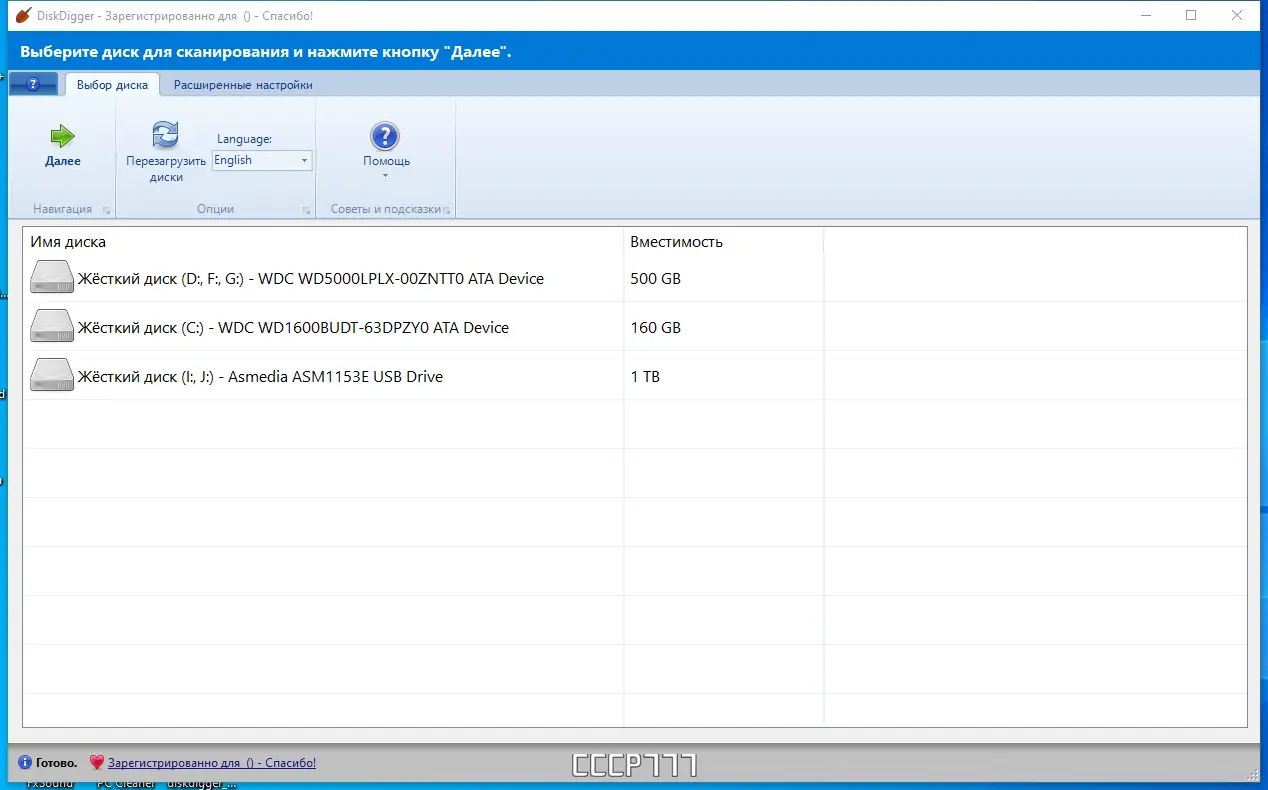Open the Навигация group dialog launcher
The height and width of the screenshot is (790, 1268).
tap(107, 211)
